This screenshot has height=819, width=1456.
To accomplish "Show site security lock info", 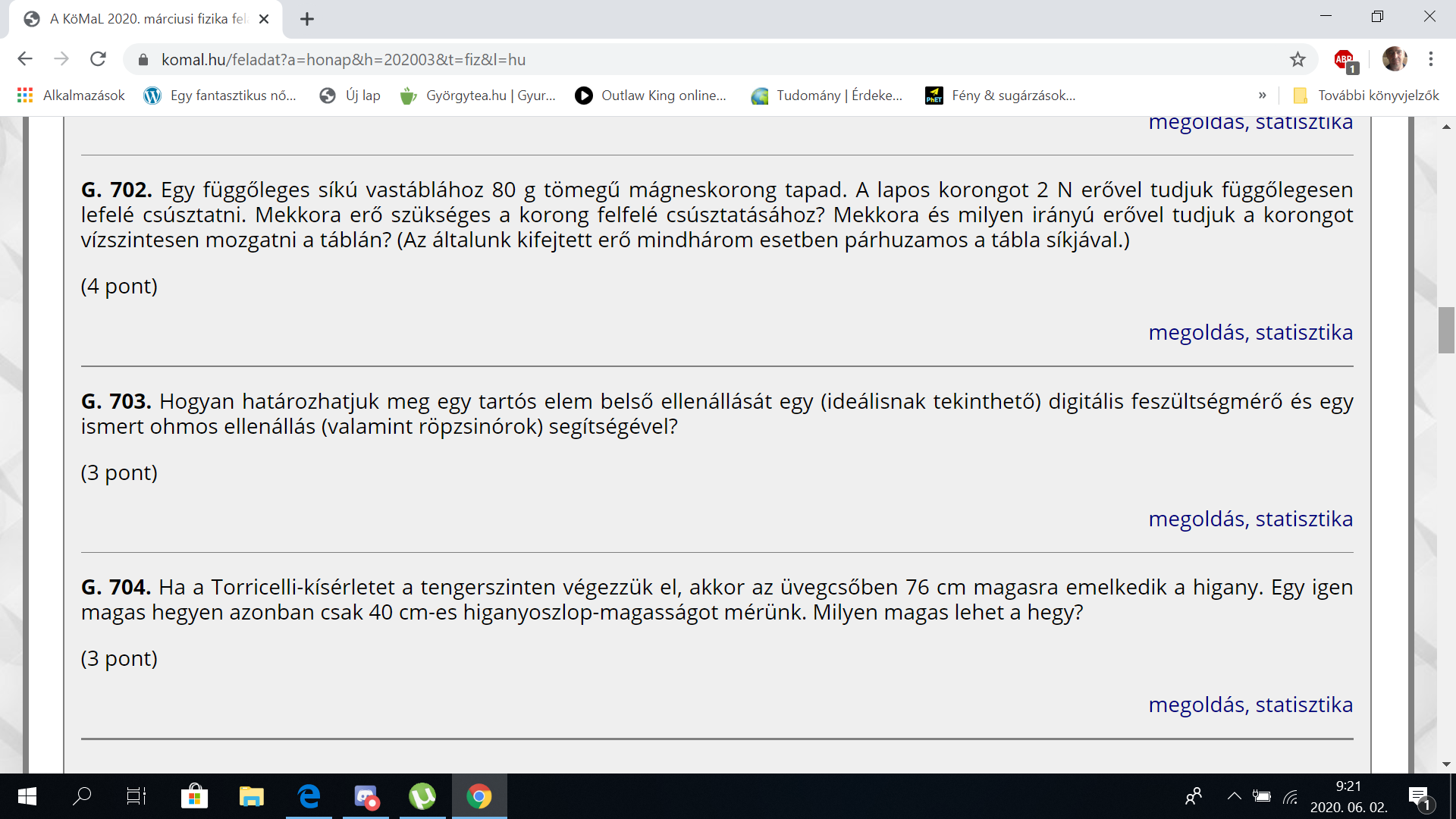I will point(143,59).
